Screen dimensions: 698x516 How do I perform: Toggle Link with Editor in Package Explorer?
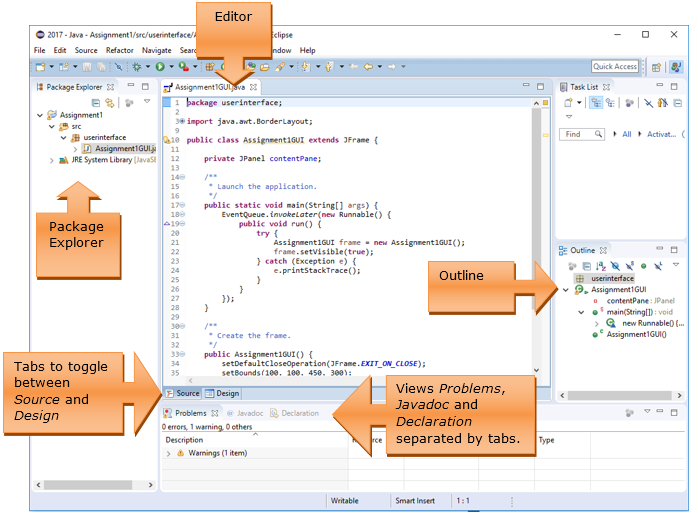tap(110, 103)
